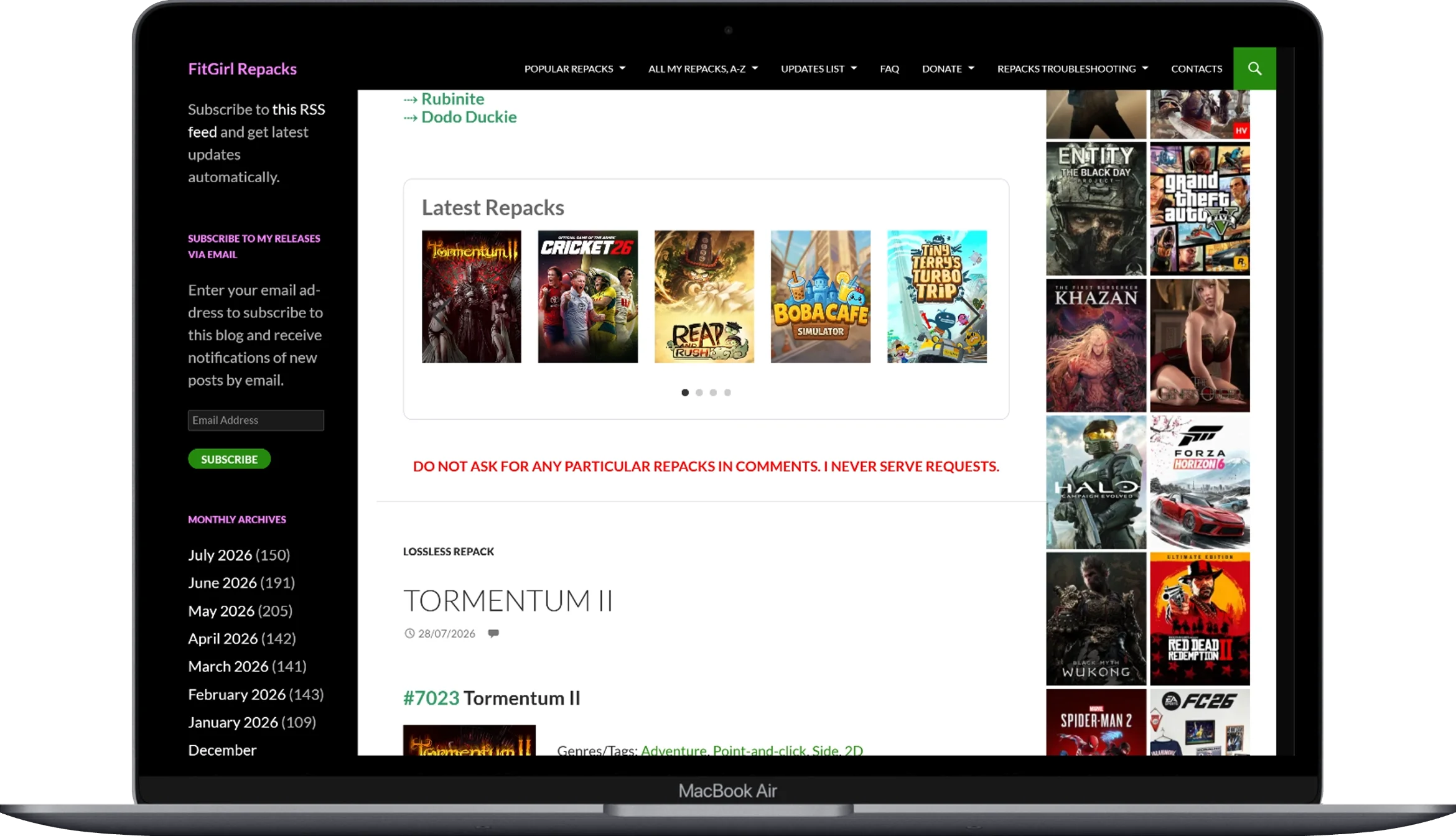The image size is (1456, 836).
Task: Open the 2D genre tag
Action: (x=854, y=750)
